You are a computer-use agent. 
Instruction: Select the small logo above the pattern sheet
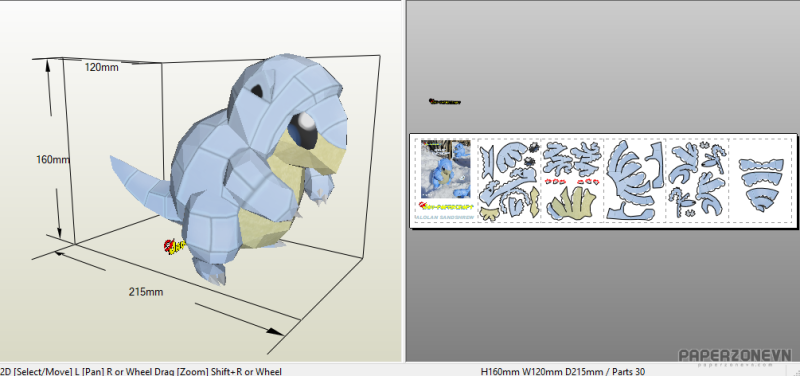pyautogui.click(x=445, y=102)
